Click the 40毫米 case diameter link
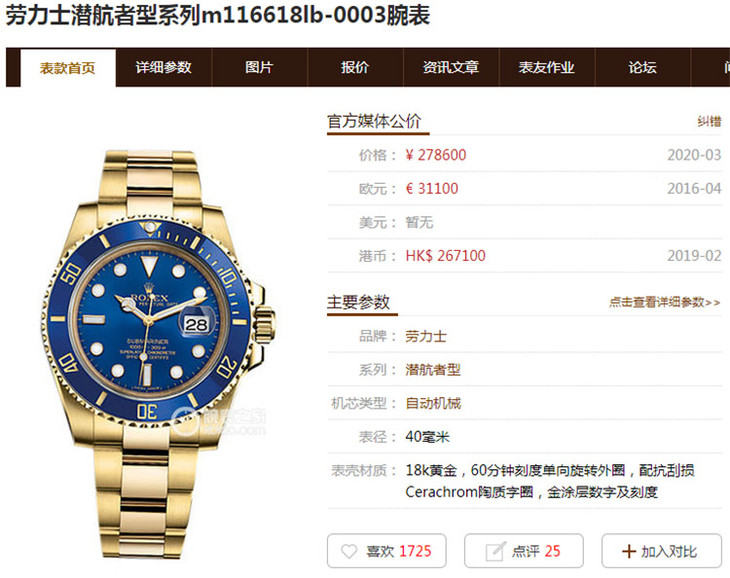This screenshot has height=578, width=730. (x=427, y=437)
